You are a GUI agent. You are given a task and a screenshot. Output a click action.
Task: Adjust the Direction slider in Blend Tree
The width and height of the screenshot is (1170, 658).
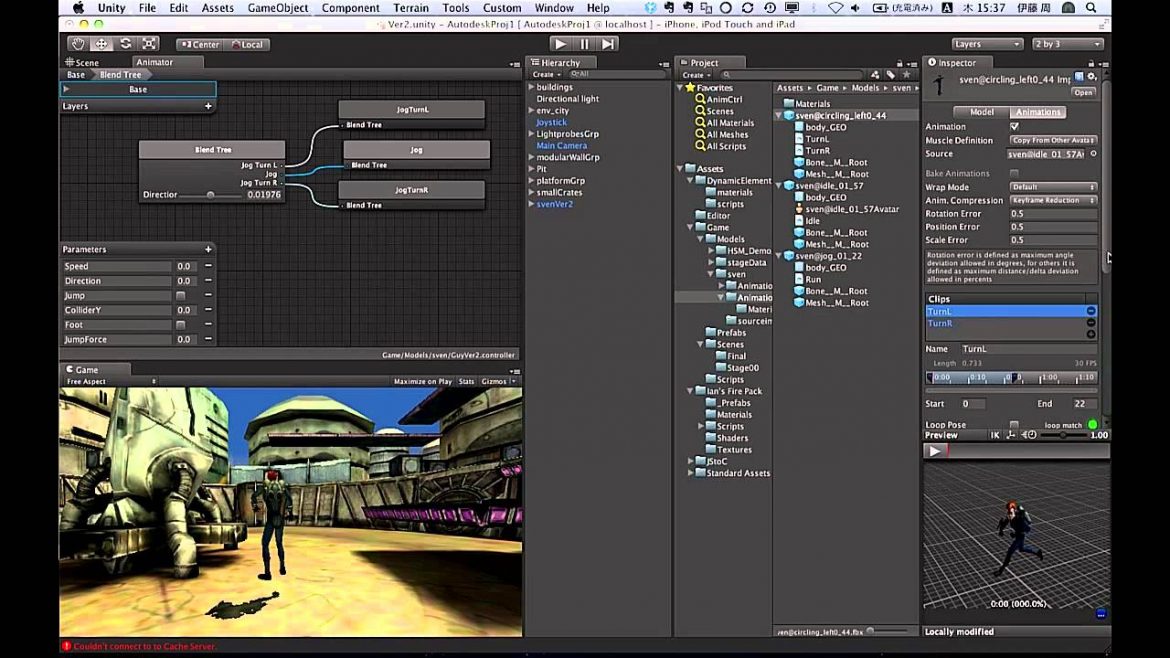coord(211,195)
